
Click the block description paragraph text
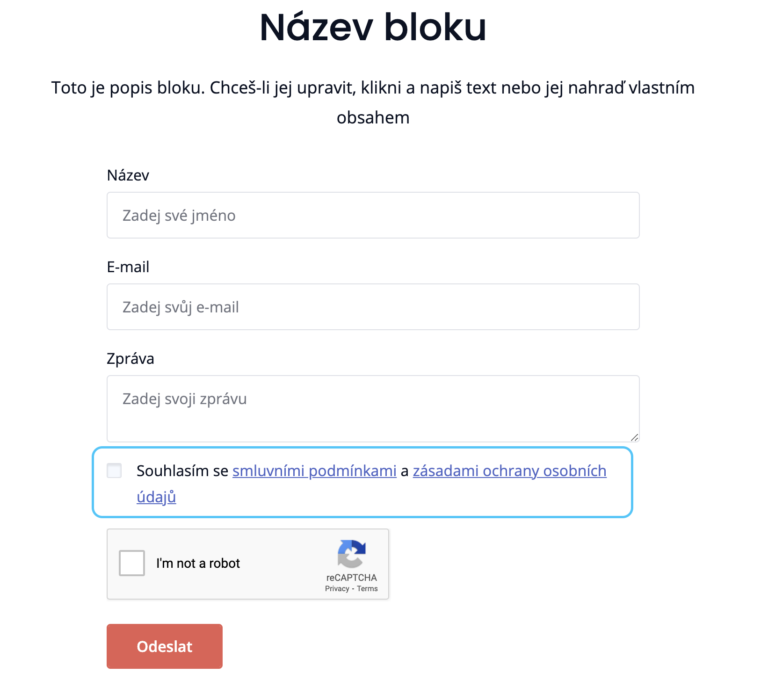(x=373, y=102)
